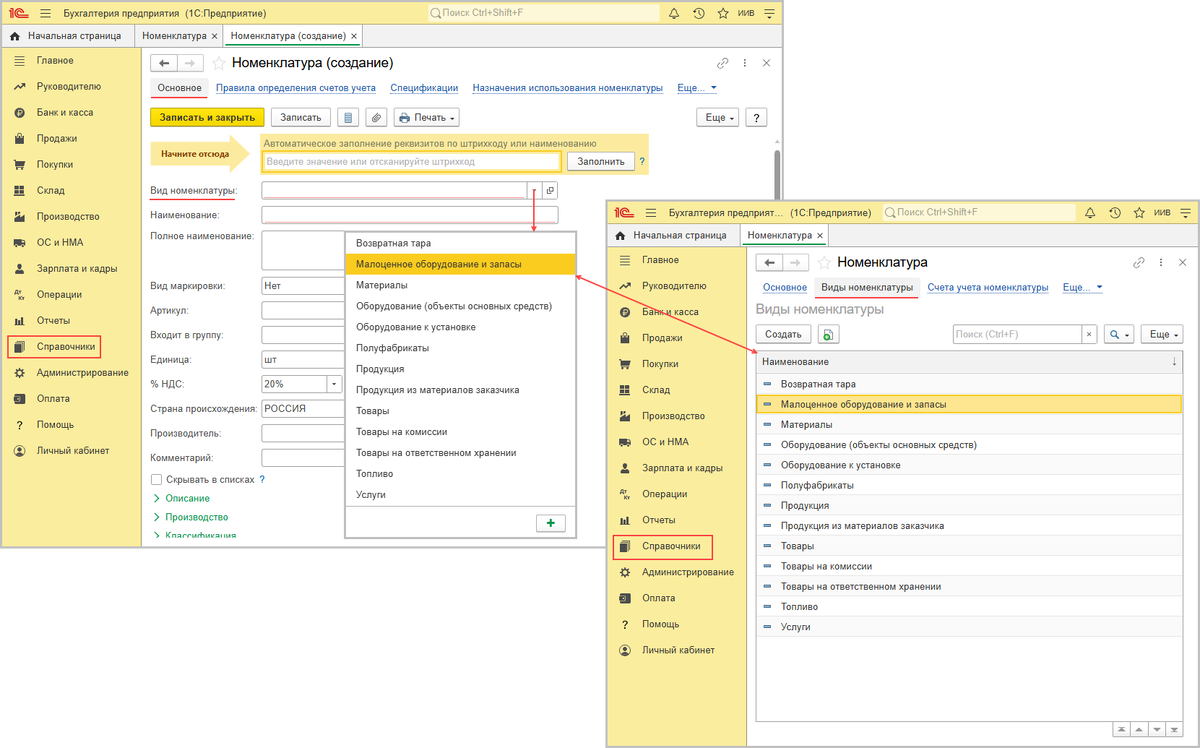Select Возвратная тара row in right table
This screenshot has height=748, width=1200.
pyautogui.click(x=969, y=384)
